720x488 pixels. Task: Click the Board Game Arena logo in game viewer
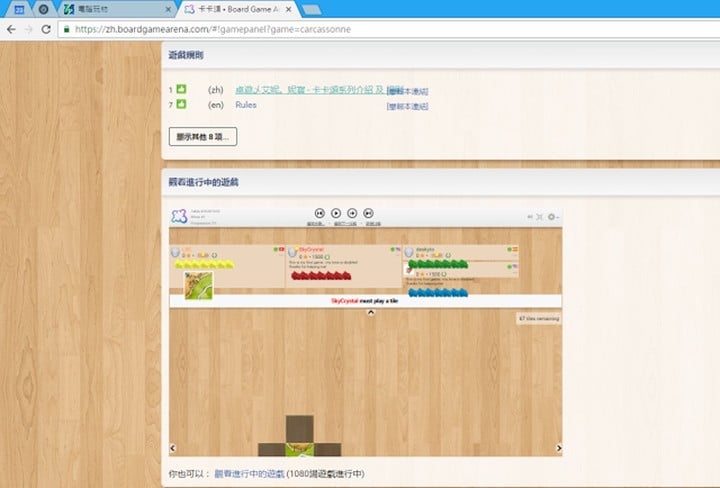[179, 216]
